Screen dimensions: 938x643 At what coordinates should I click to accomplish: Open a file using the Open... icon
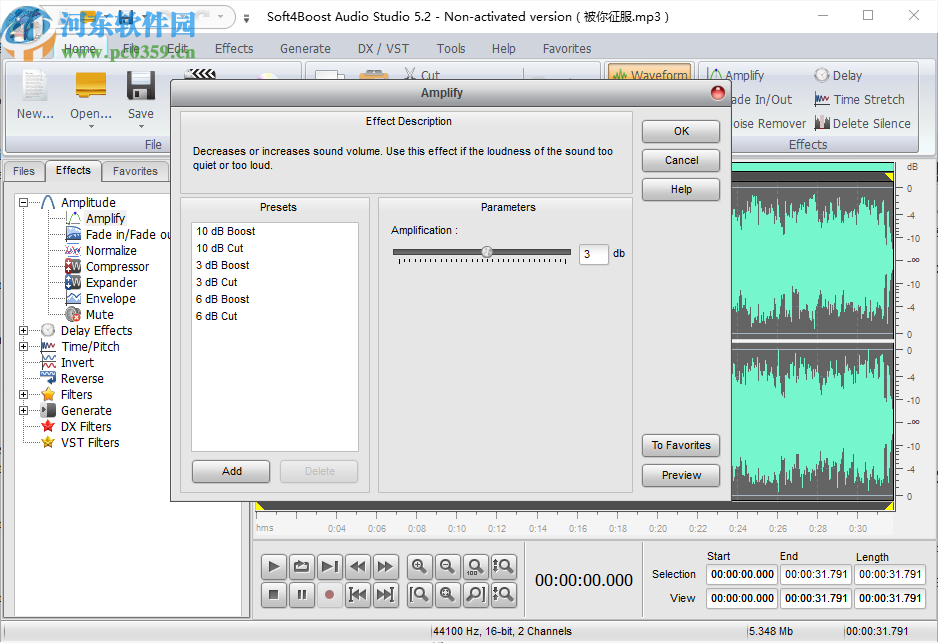point(90,98)
